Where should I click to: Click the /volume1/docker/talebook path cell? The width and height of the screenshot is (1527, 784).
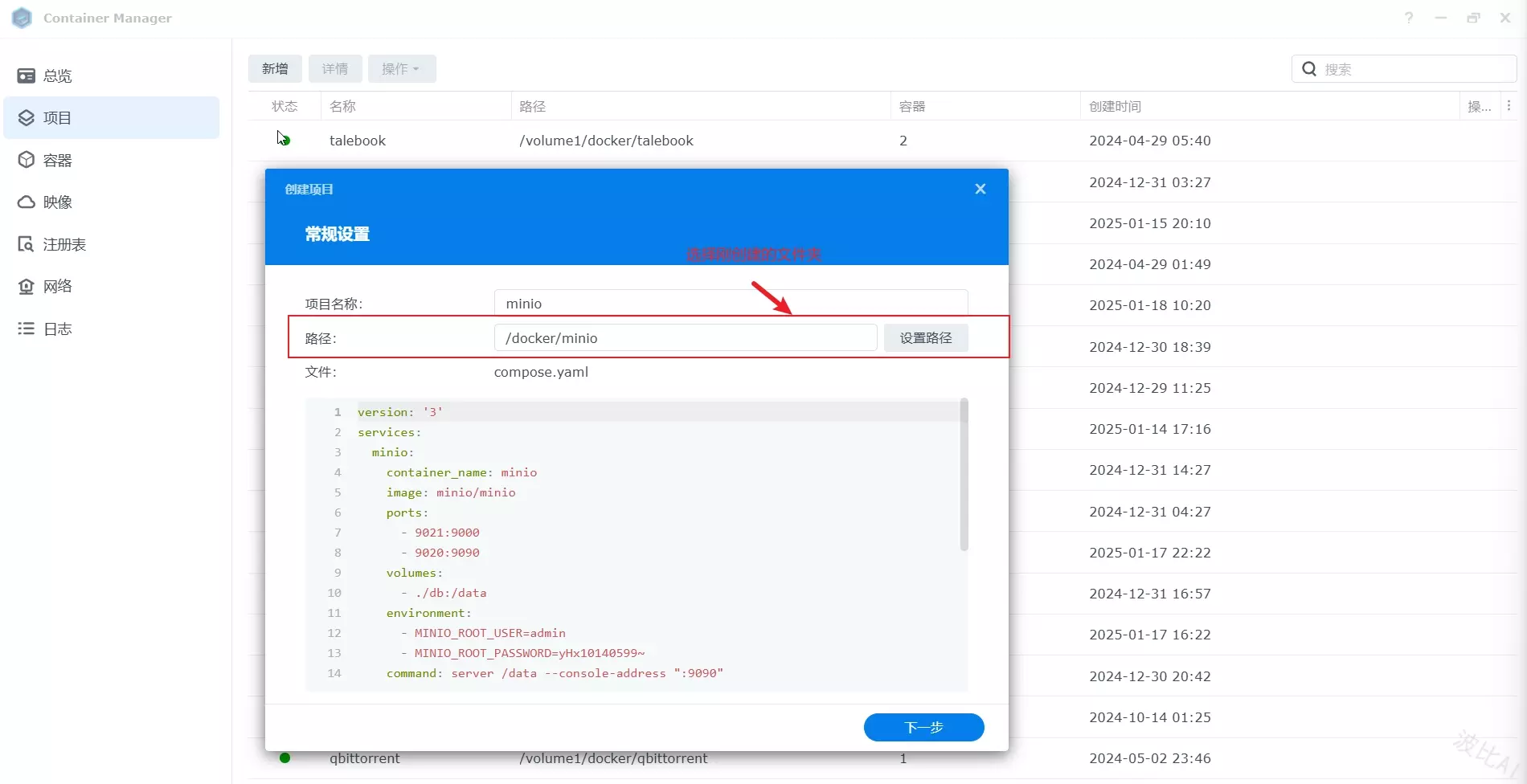[x=606, y=141]
